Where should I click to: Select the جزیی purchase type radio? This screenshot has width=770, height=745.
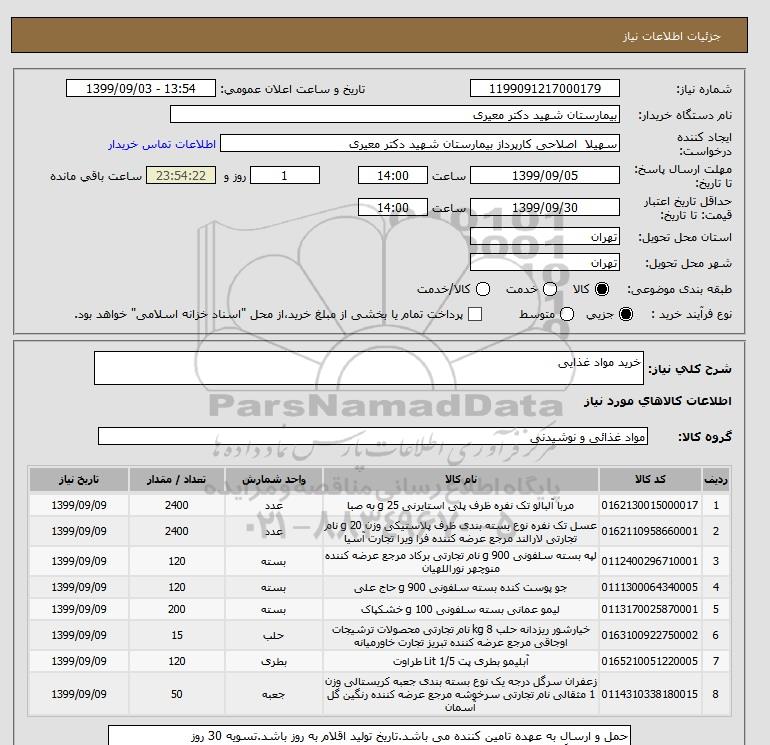coord(626,314)
